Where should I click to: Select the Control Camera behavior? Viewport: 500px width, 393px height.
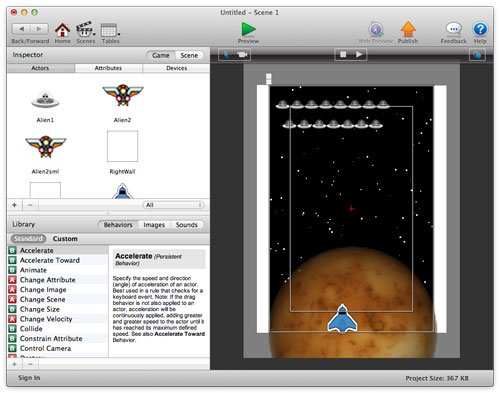[58, 348]
